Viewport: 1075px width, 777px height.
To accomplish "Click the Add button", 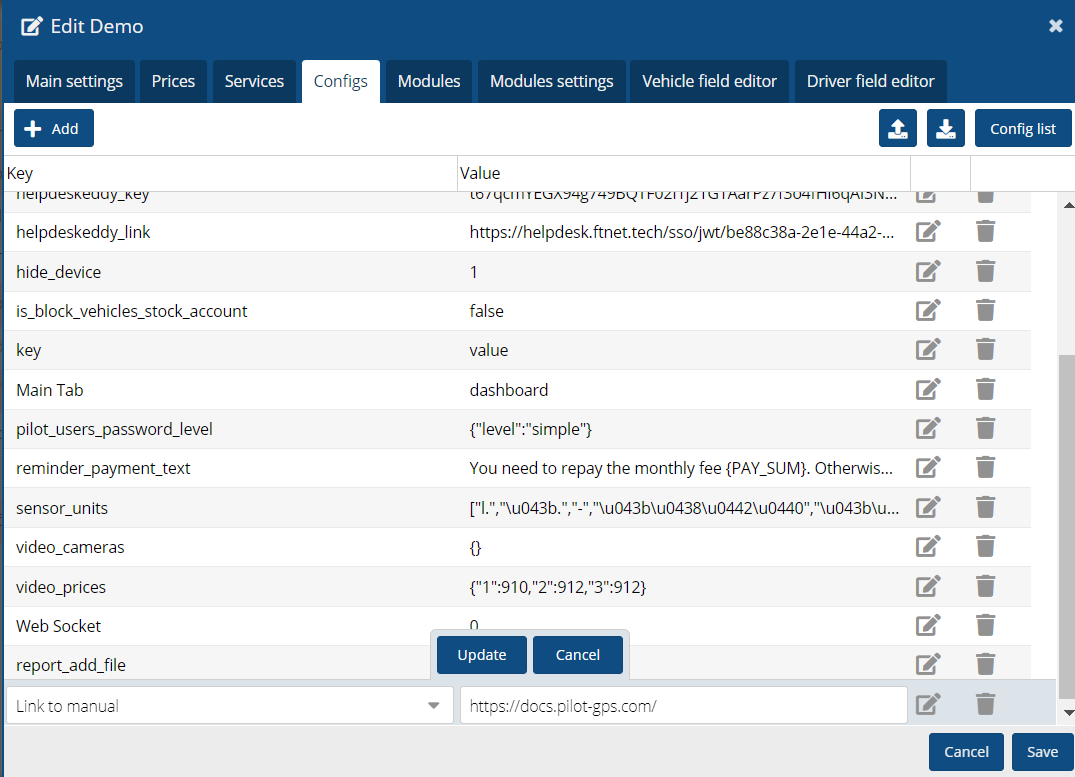I will pyautogui.click(x=54, y=128).
